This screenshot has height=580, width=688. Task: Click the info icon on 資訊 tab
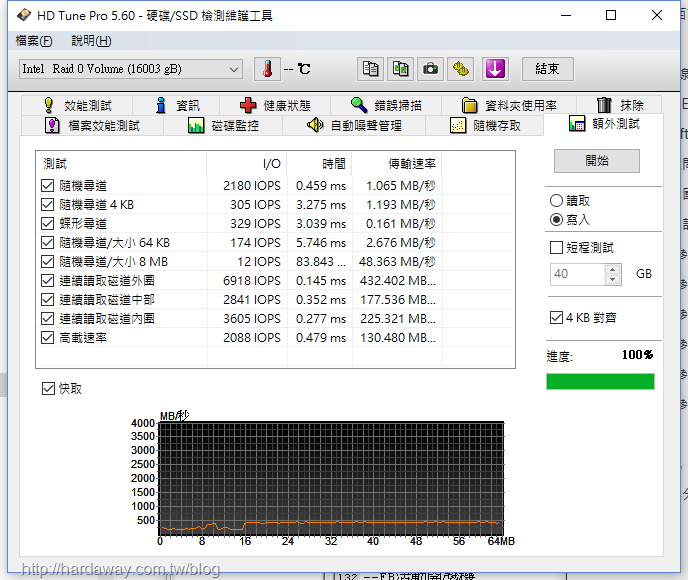pos(161,105)
